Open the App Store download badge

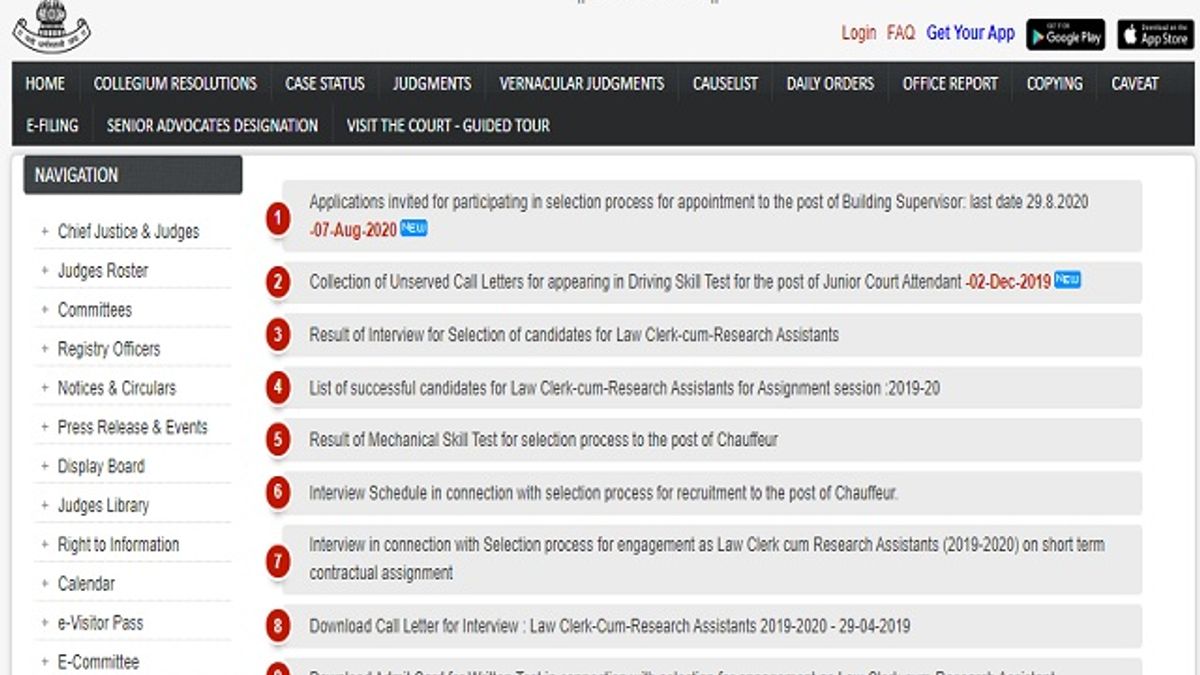1155,34
